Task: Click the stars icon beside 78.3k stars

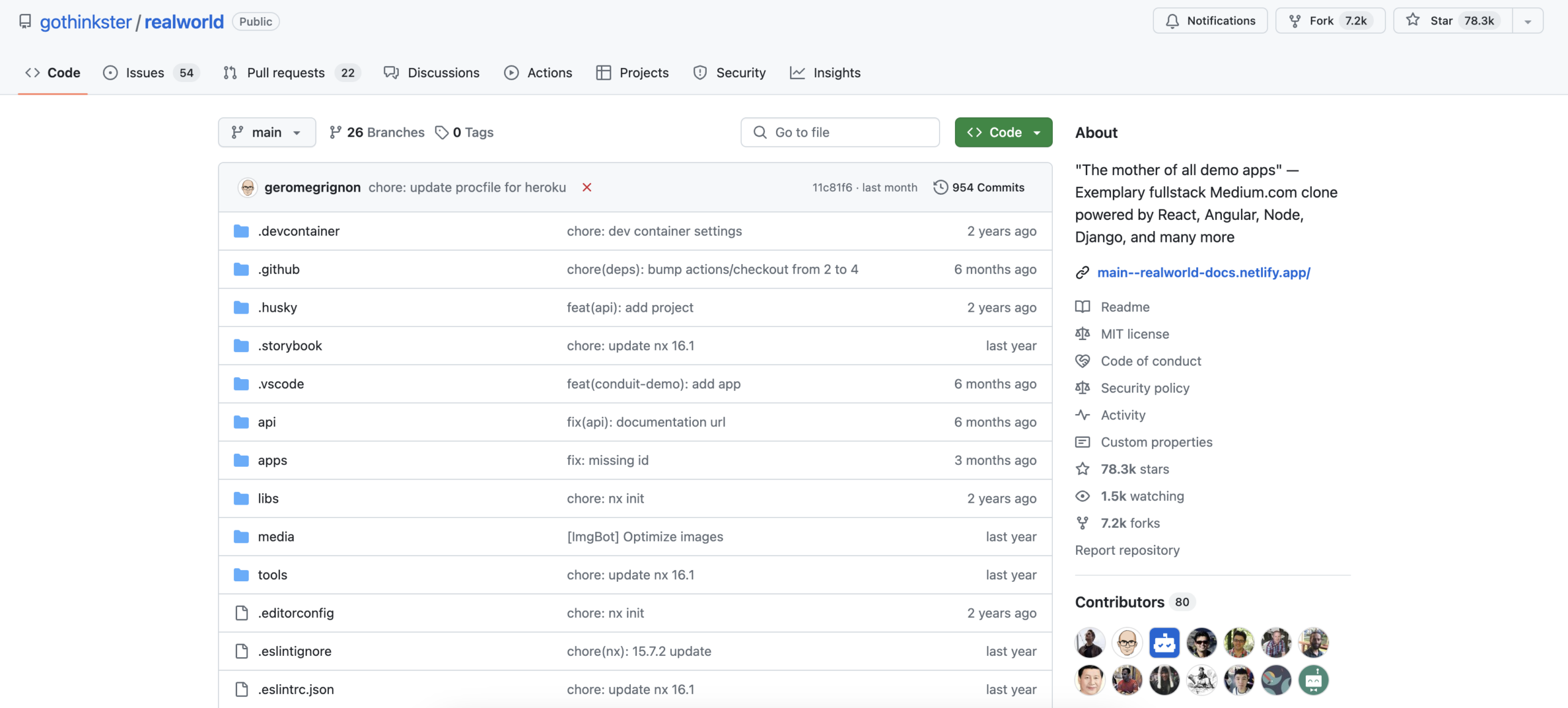Action: tap(1082, 469)
